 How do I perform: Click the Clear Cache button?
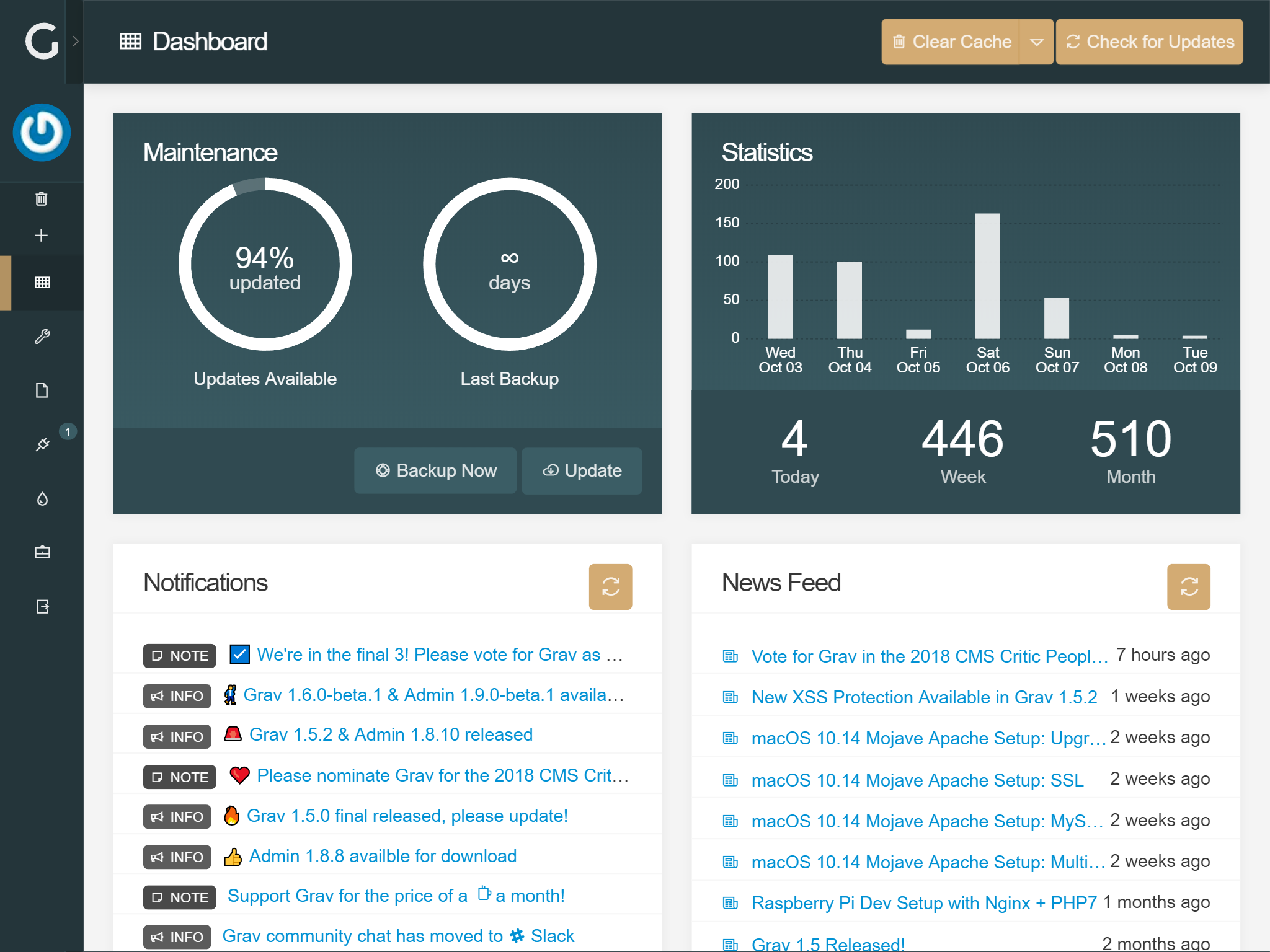[951, 42]
